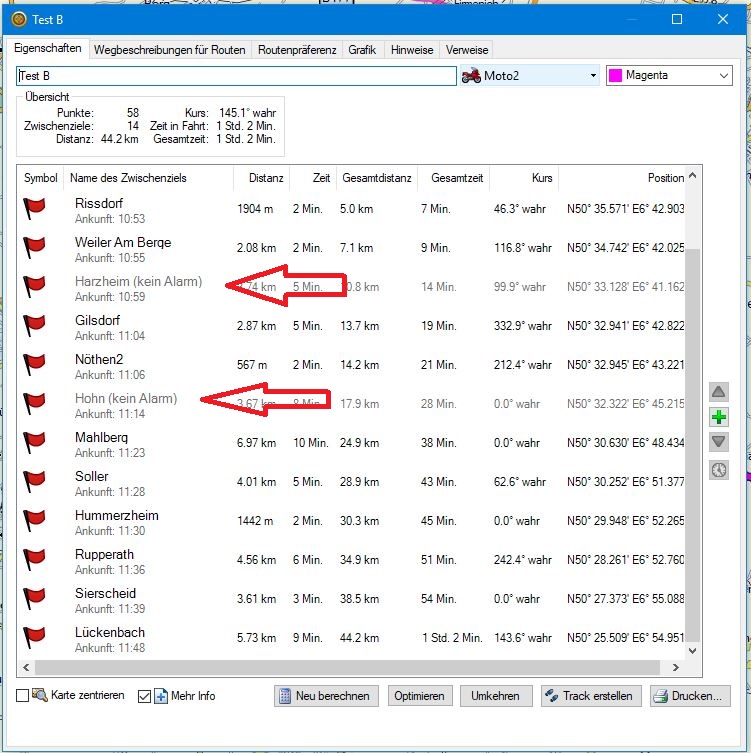Click the red flag icon for Rissdorf

(x=35, y=210)
